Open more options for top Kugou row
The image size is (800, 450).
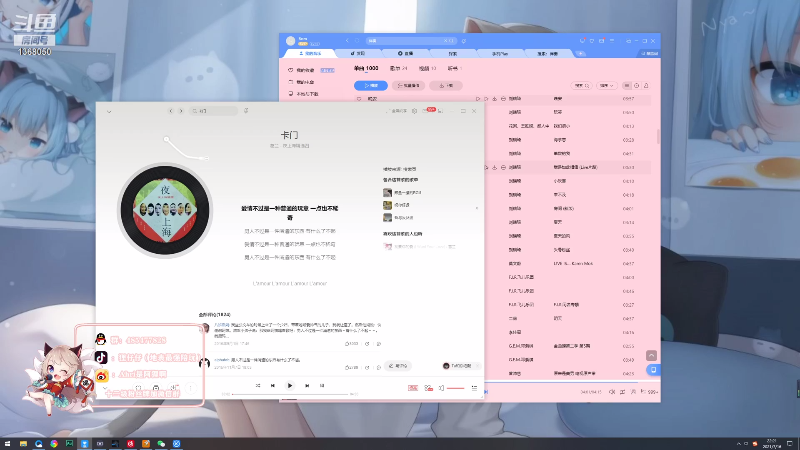tap(503, 99)
